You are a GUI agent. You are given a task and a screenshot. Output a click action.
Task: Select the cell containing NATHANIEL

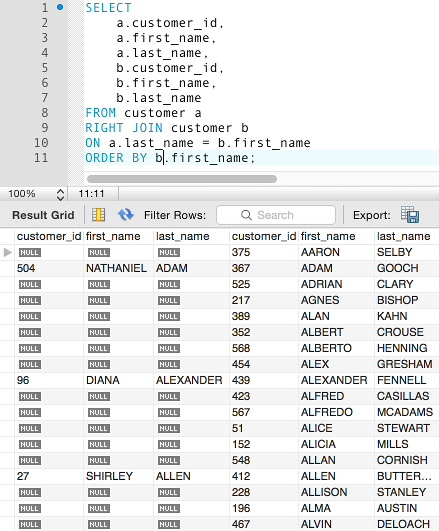(118, 268)
